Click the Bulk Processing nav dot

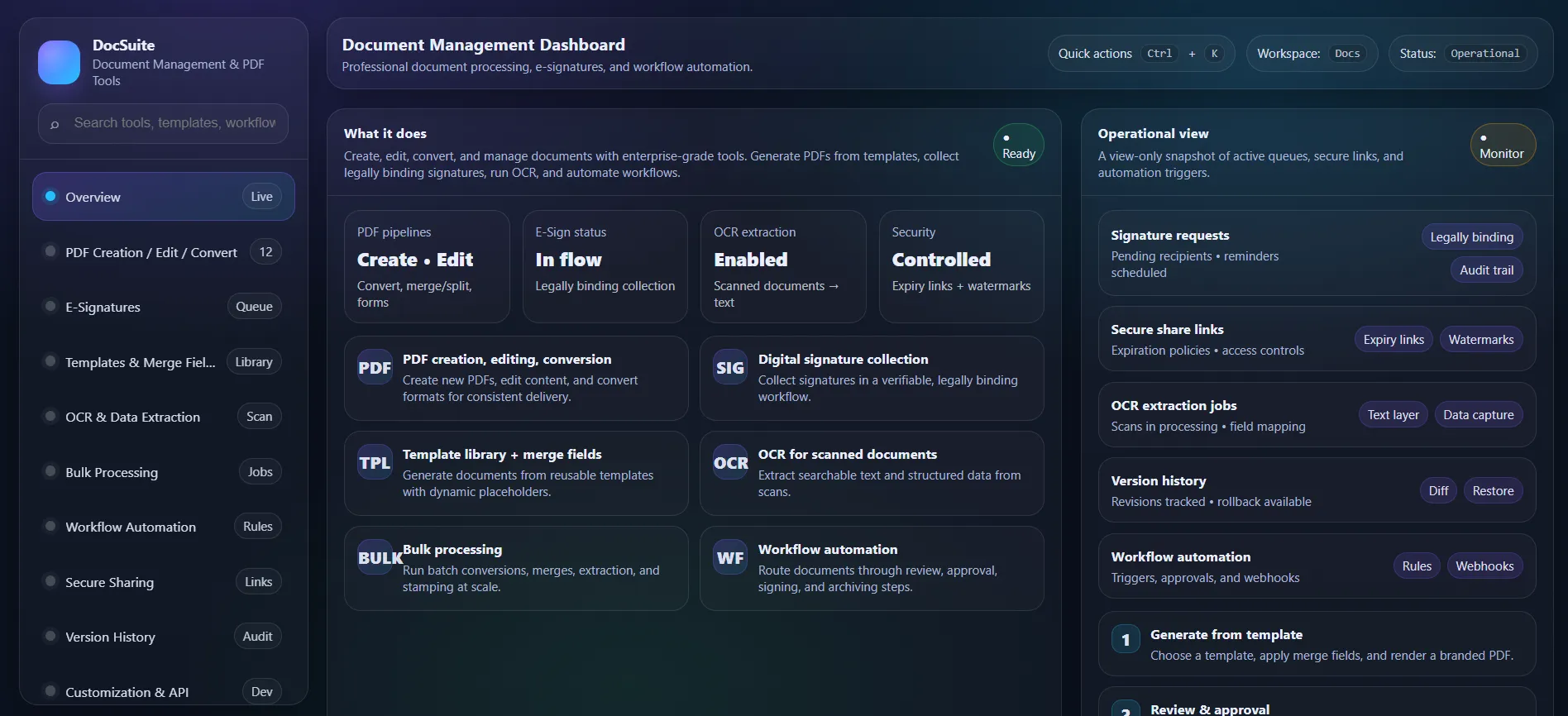[x=50, y=471]
